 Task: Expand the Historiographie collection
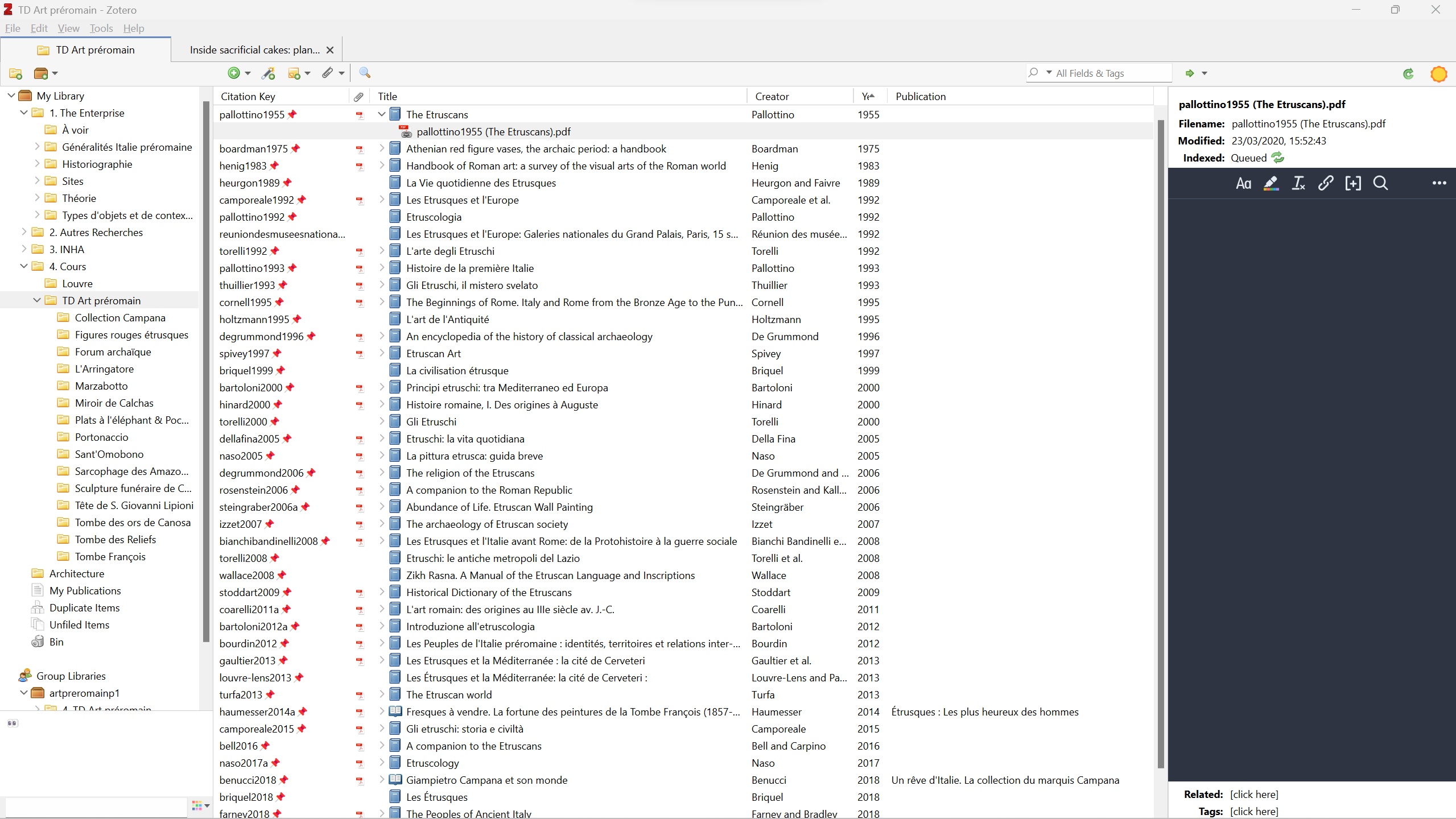pos(37,164)
